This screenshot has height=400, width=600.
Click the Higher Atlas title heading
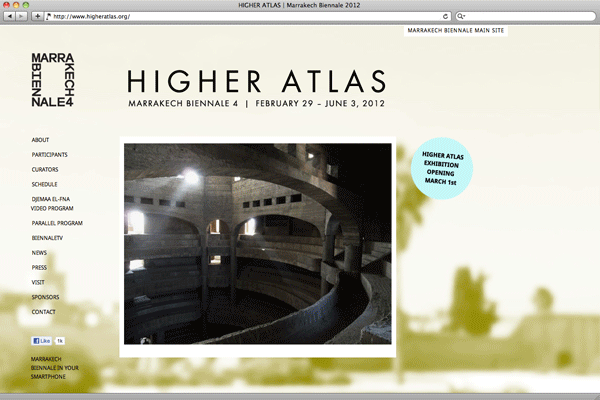click(x=256, y=81)
